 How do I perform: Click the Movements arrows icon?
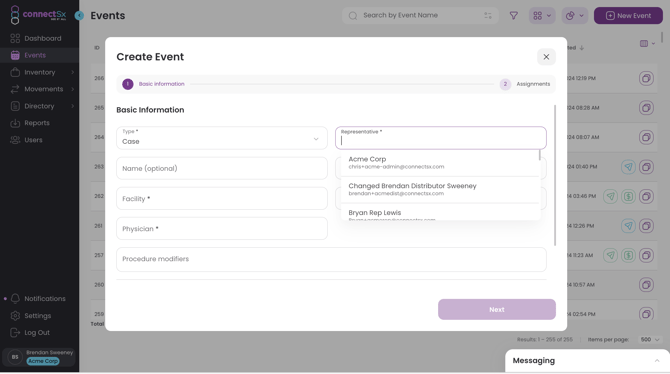[15, 89]
